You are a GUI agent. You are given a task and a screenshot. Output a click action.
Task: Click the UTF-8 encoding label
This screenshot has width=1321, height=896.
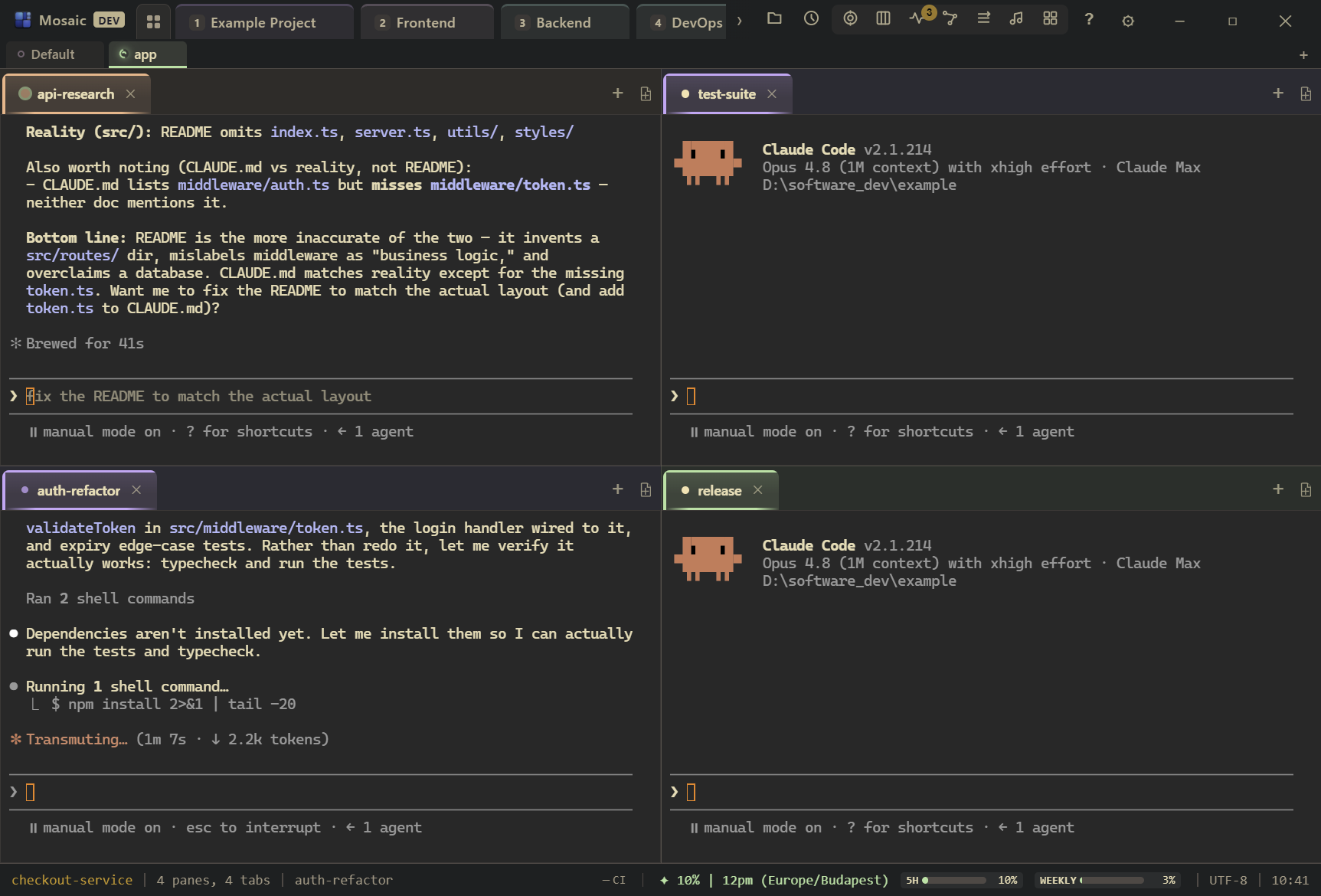(x=1228, y=881)
